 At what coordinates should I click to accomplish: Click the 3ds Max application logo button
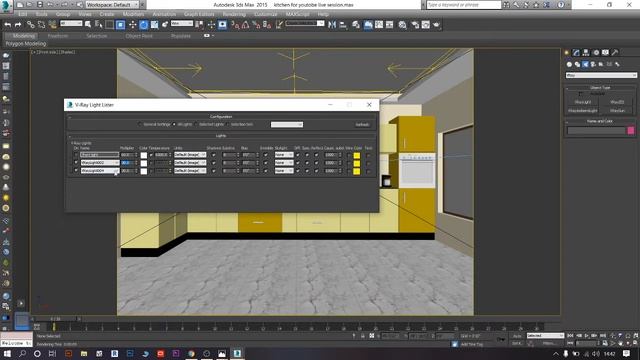click(6, 6)
